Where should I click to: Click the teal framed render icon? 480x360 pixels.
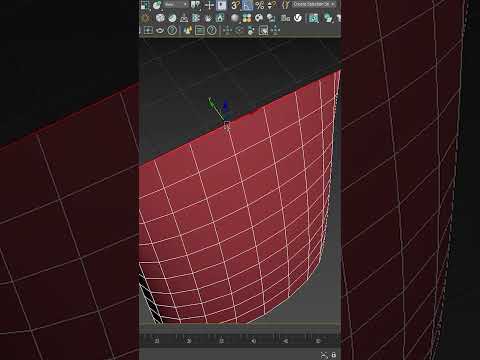click(x=313, y=18)
